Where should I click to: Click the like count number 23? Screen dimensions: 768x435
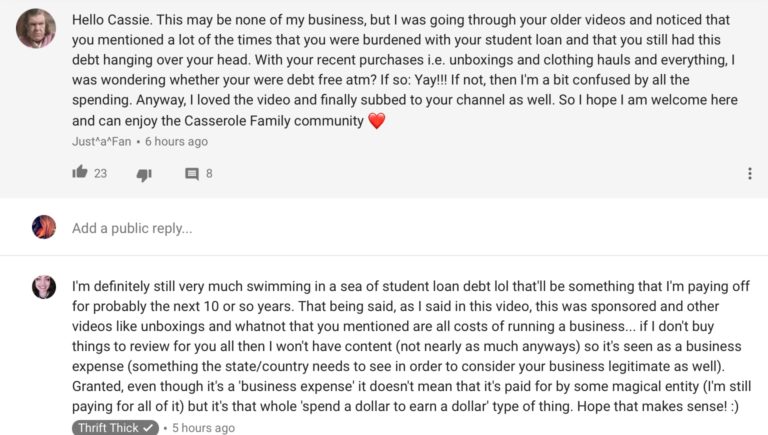click(100, 174)
